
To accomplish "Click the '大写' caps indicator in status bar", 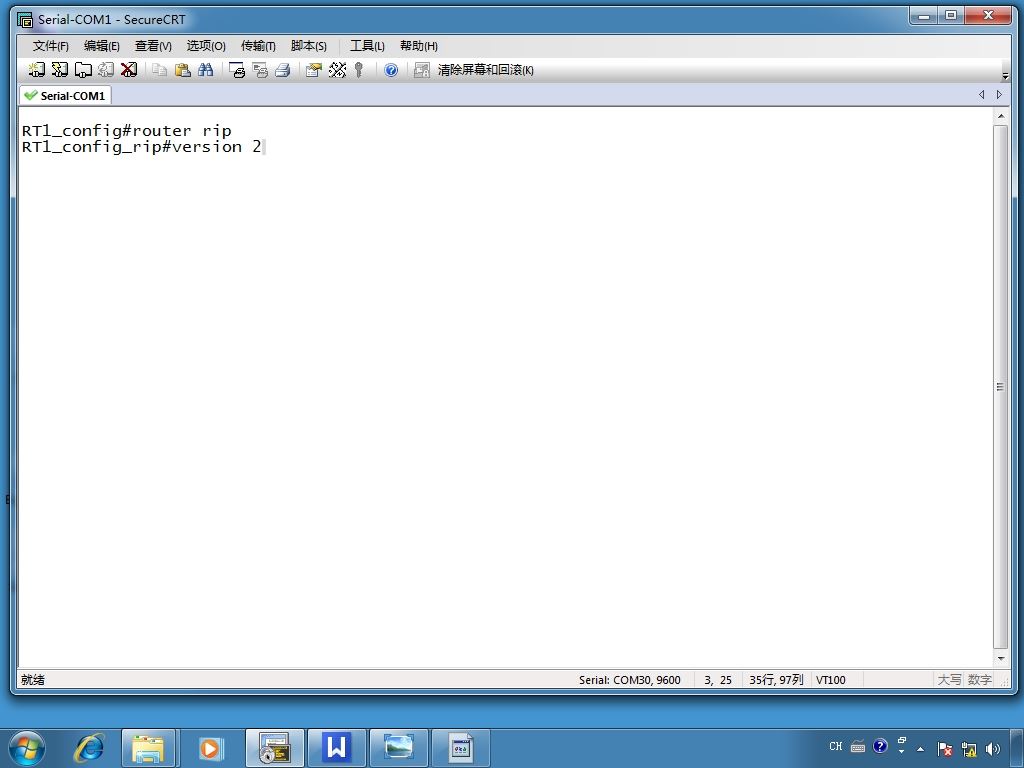I will [x=950, y=680].
